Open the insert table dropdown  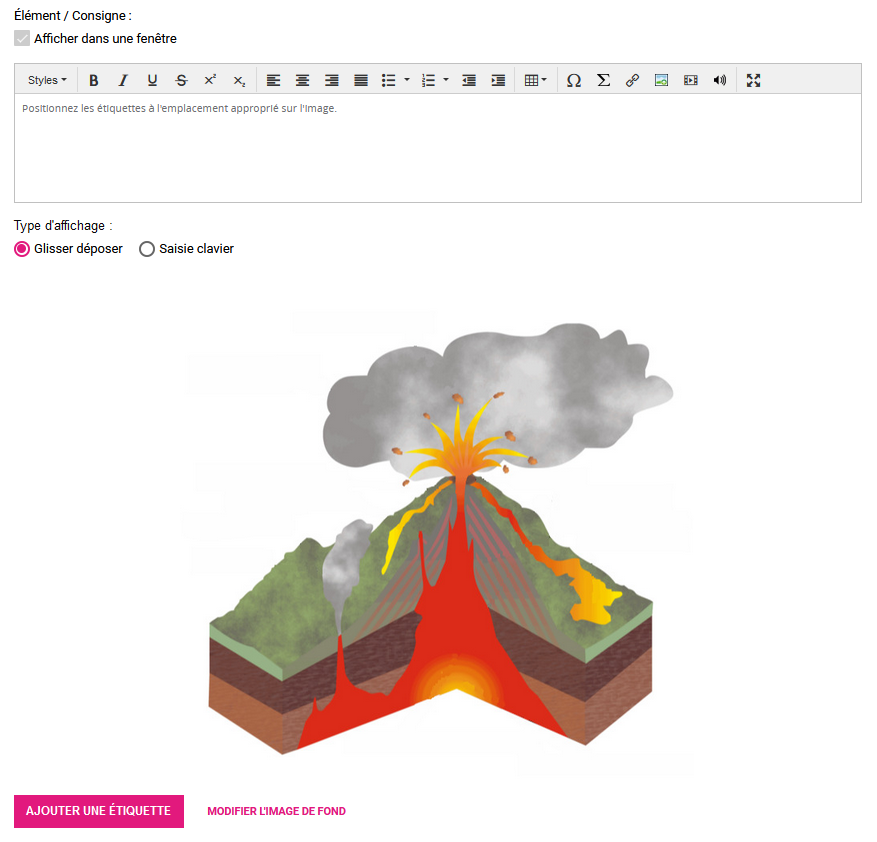click(536, 80)
